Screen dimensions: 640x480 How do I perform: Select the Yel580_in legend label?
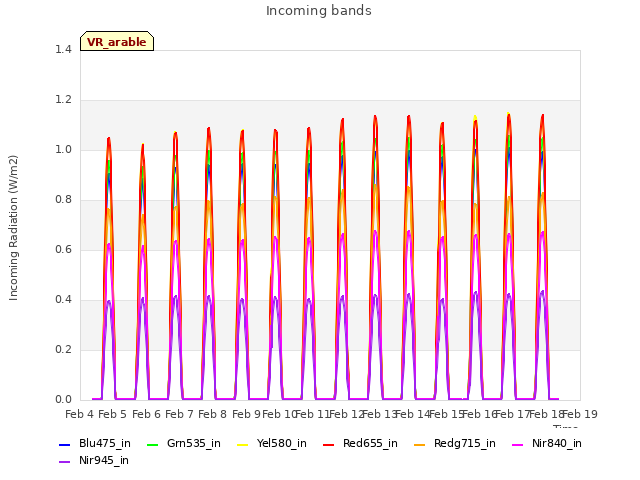282,444
